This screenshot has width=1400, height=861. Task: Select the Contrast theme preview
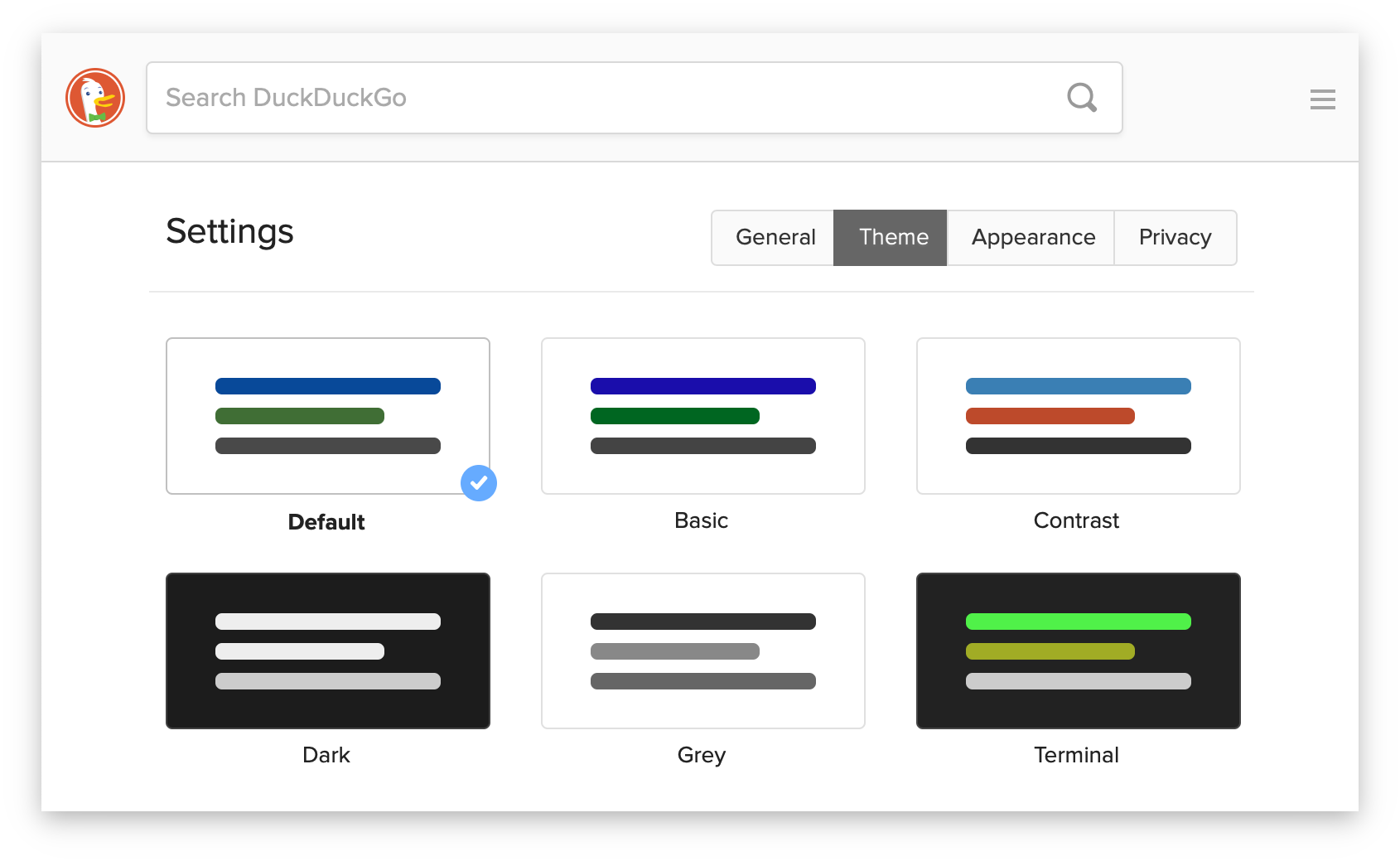click(1078, 416)
